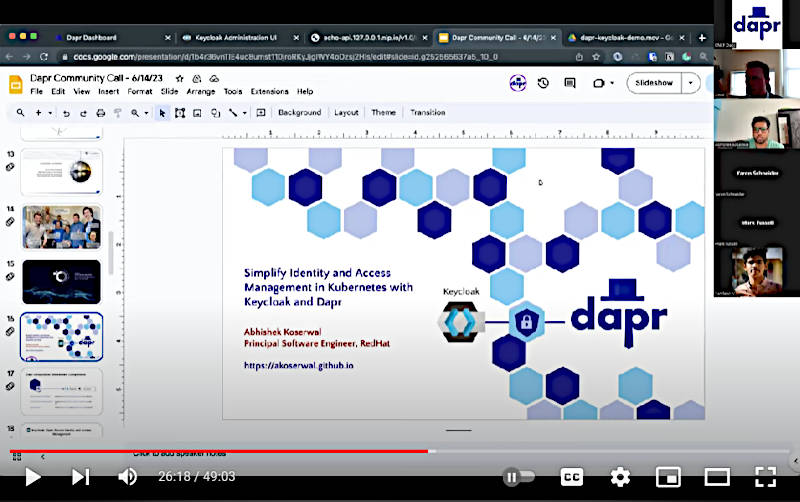Viewport: 800px width, 502px height.
Task: Play the video
Action: coord(33,477)
